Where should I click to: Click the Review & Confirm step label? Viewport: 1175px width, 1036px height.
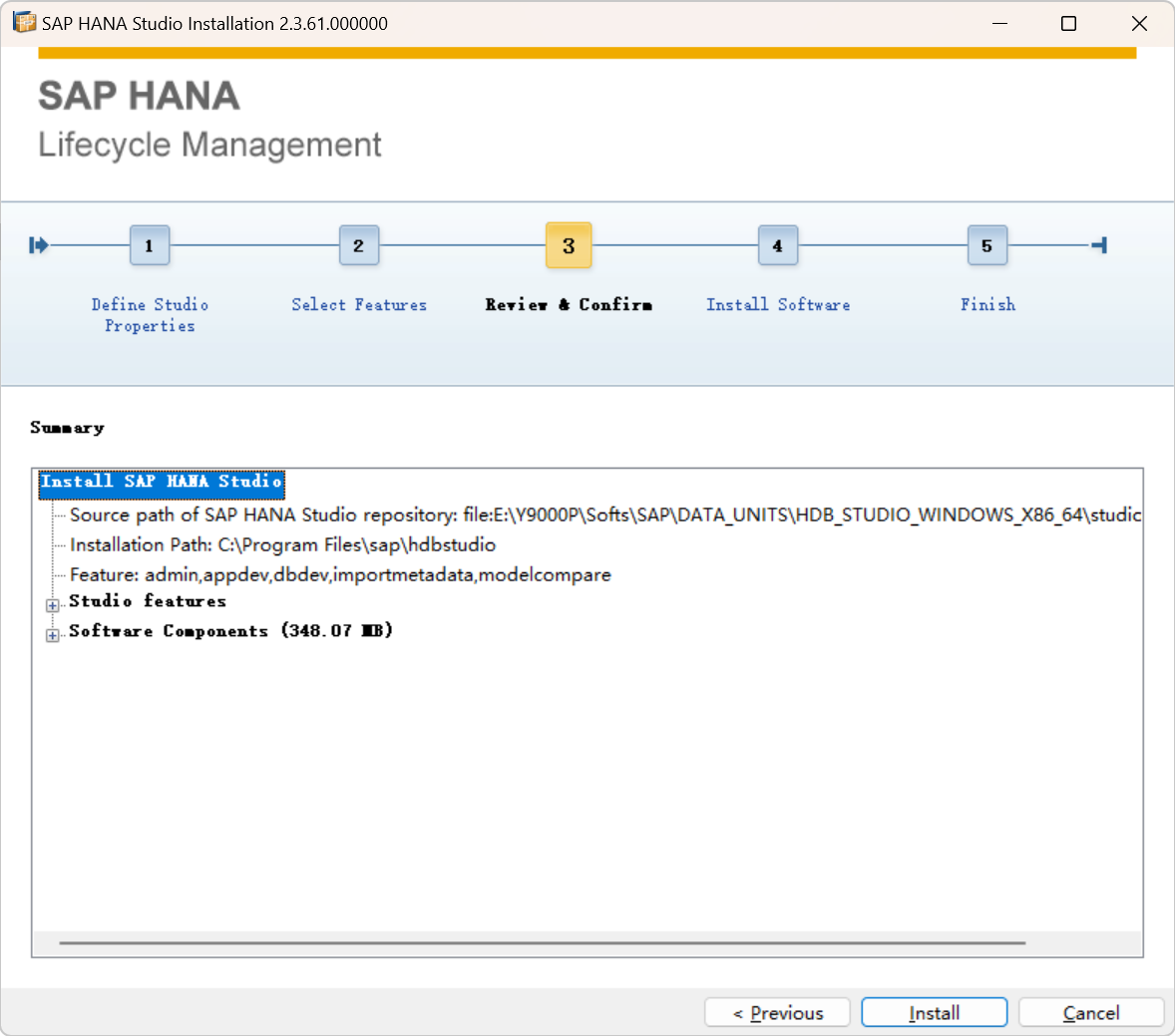pos(569,305)
